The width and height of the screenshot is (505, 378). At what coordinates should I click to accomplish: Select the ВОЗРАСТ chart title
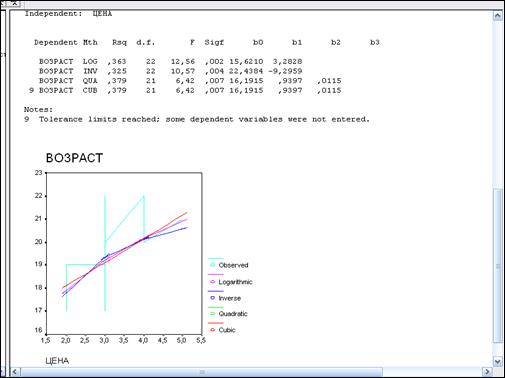click(74, 158)
